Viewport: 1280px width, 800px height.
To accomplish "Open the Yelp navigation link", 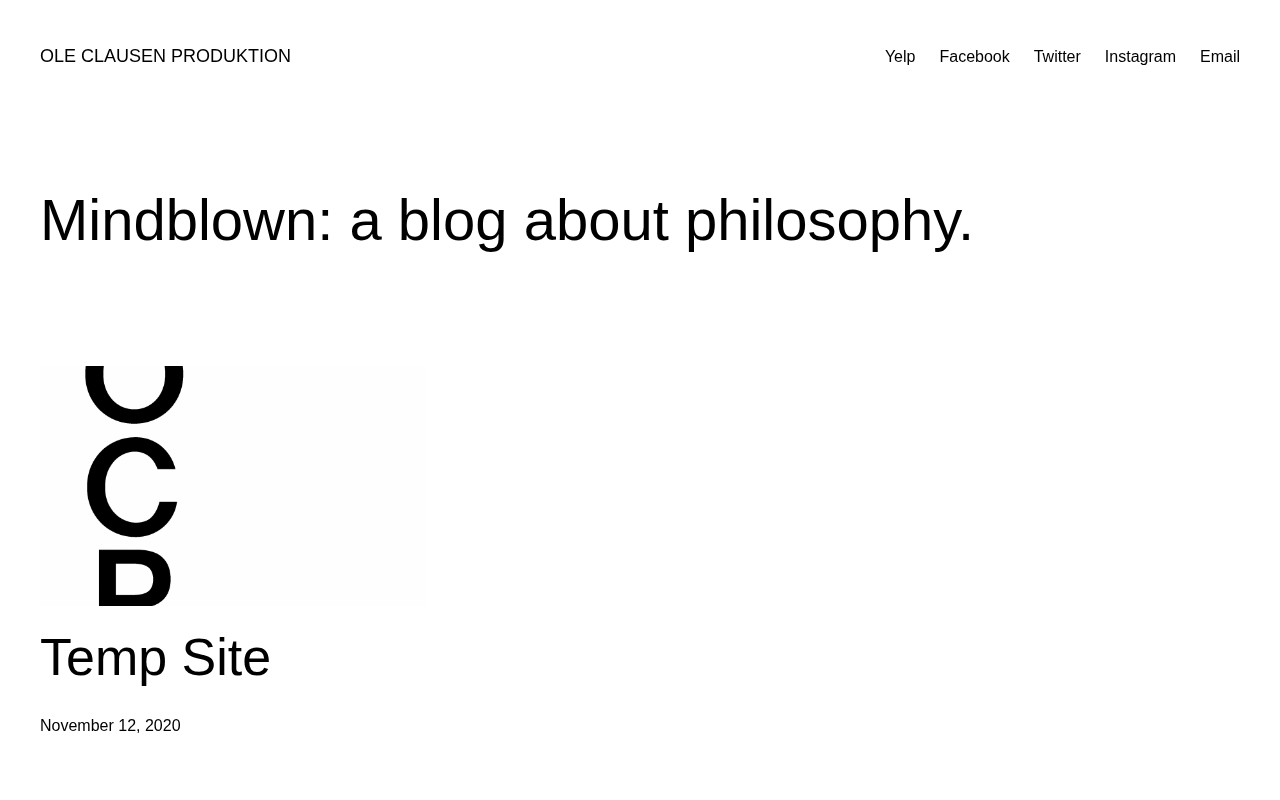I will (x=899, y=56).
